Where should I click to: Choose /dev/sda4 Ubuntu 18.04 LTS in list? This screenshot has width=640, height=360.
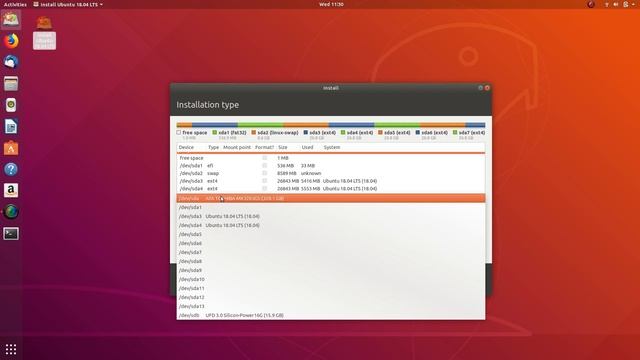pyautogui.click(x=331, y=225)
